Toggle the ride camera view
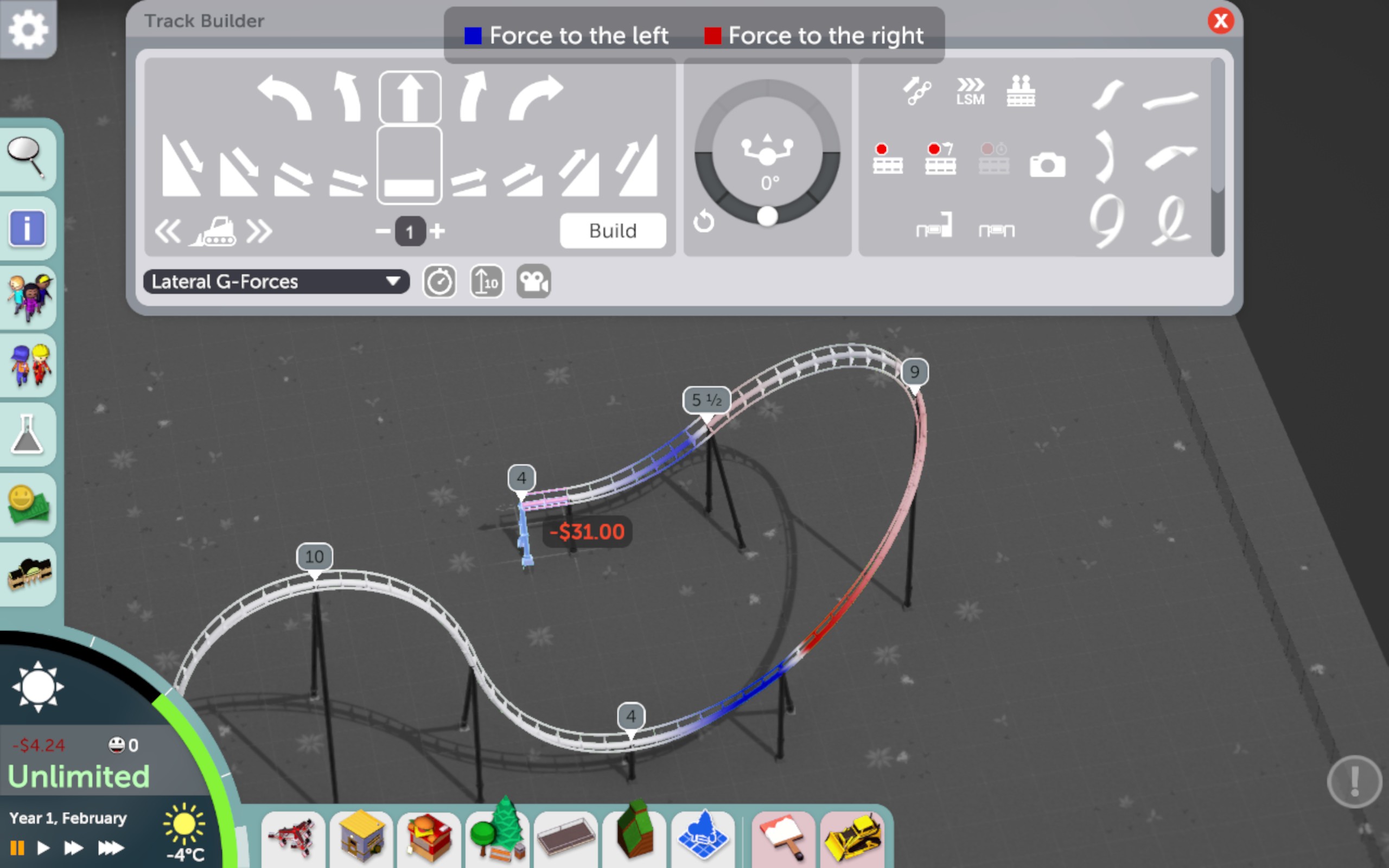 [x=533, y=282]
